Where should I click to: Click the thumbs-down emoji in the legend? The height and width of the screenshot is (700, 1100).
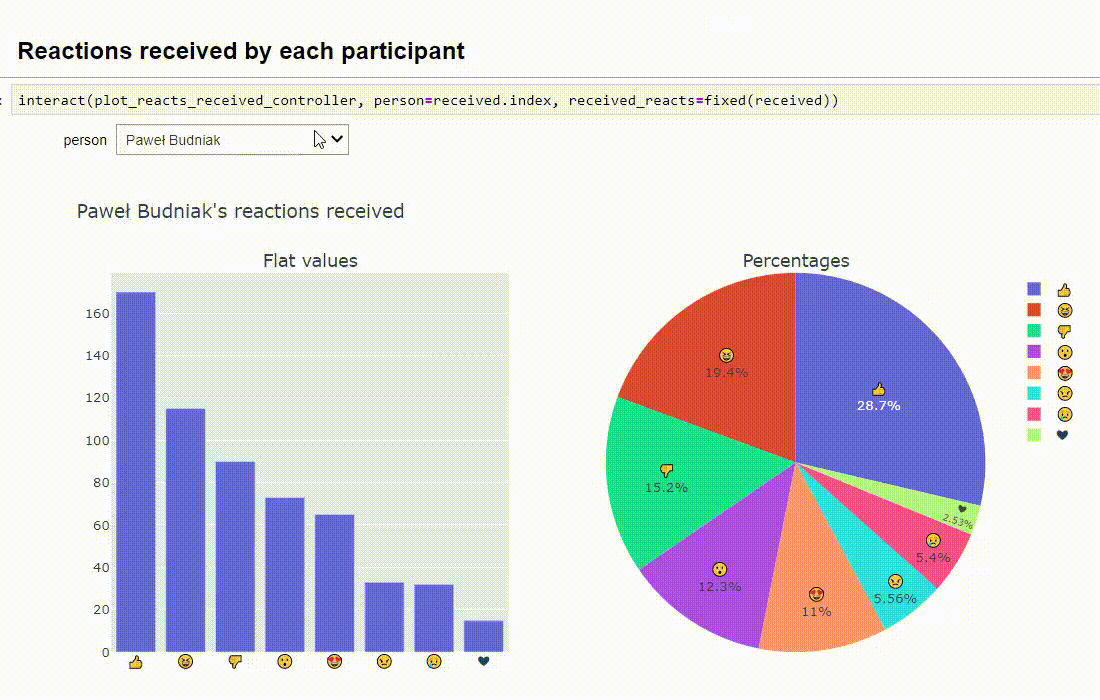[1062, 331]
